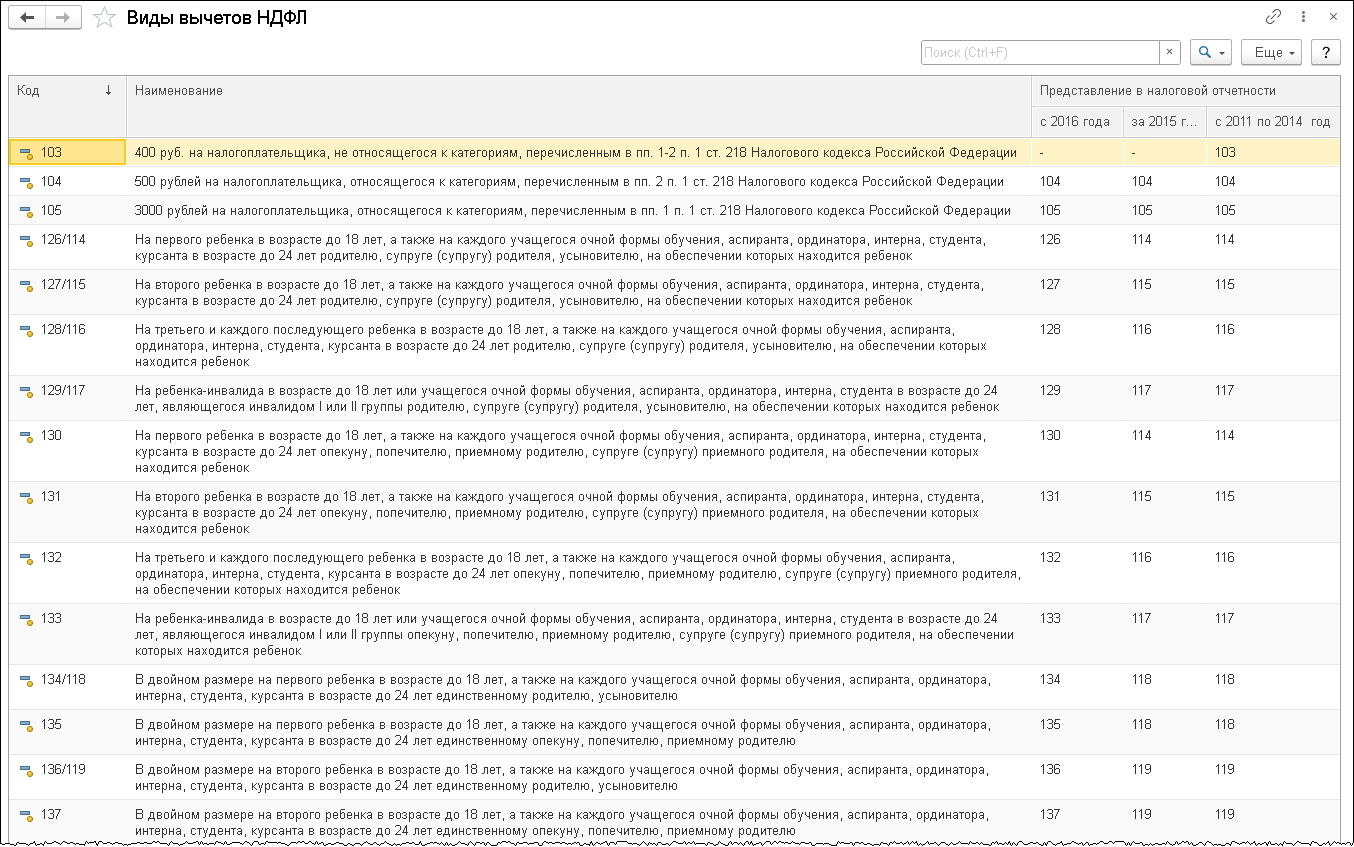Select the name cell of row 126/114
The height and width of the screenshot is (847, 1354).
point(579,248)
